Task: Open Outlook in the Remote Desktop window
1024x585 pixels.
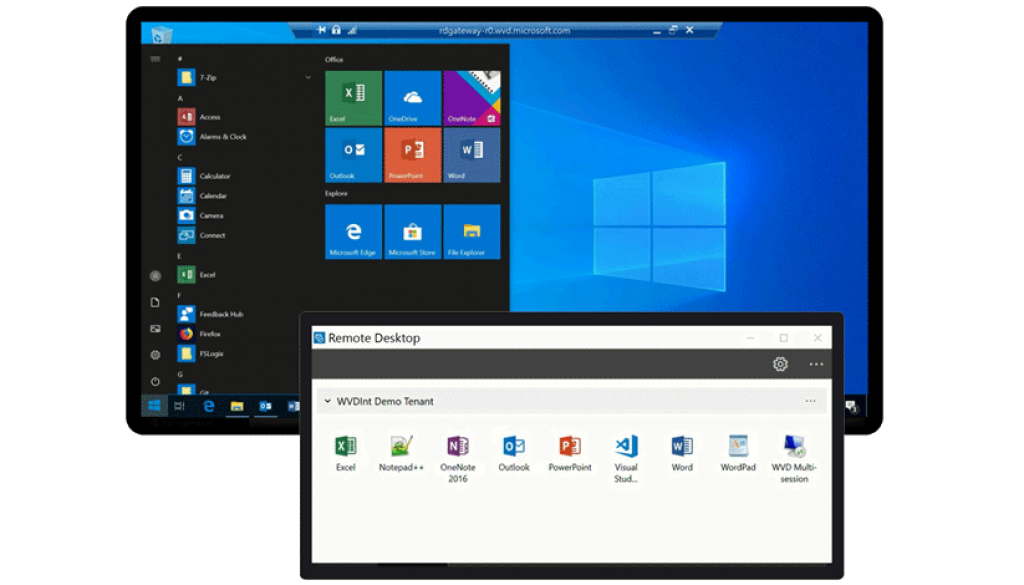Action: (x=514, y=453)
